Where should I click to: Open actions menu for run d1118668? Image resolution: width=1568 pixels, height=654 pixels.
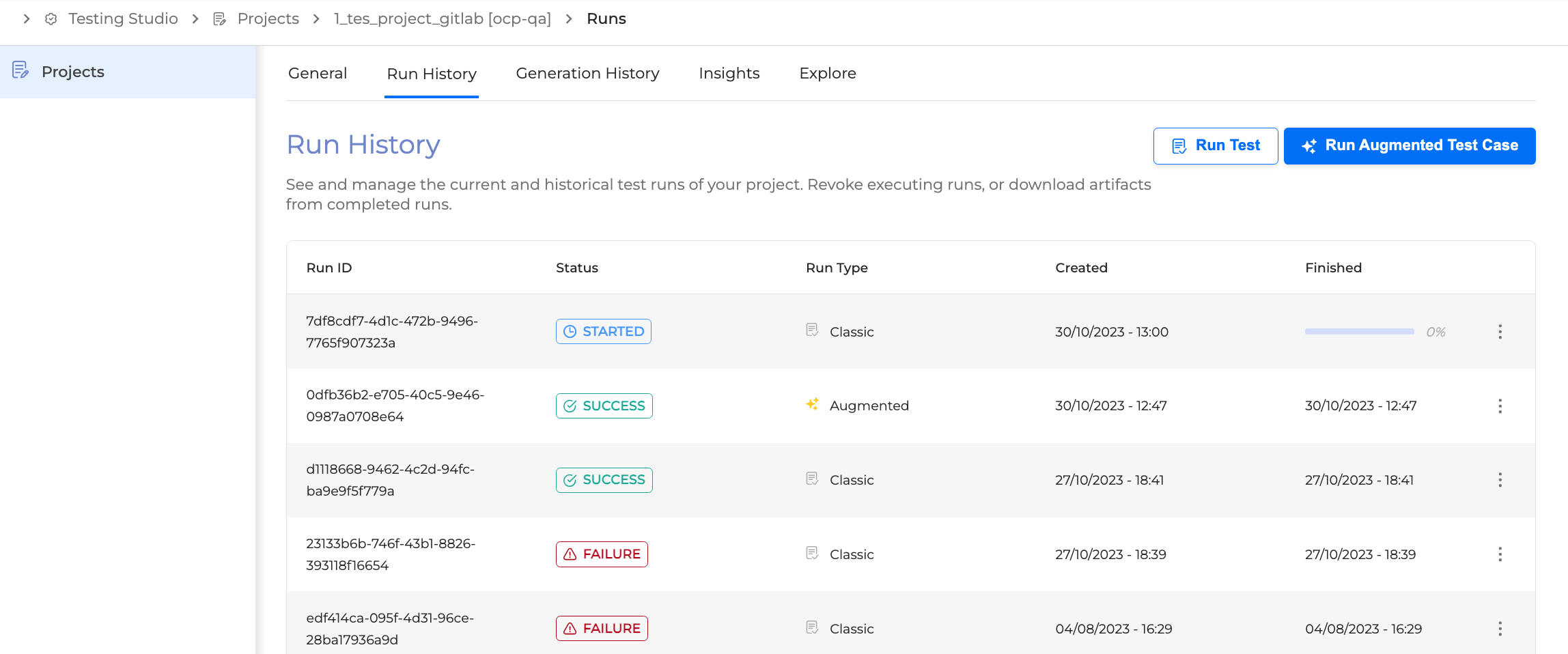coord(1500,480)
